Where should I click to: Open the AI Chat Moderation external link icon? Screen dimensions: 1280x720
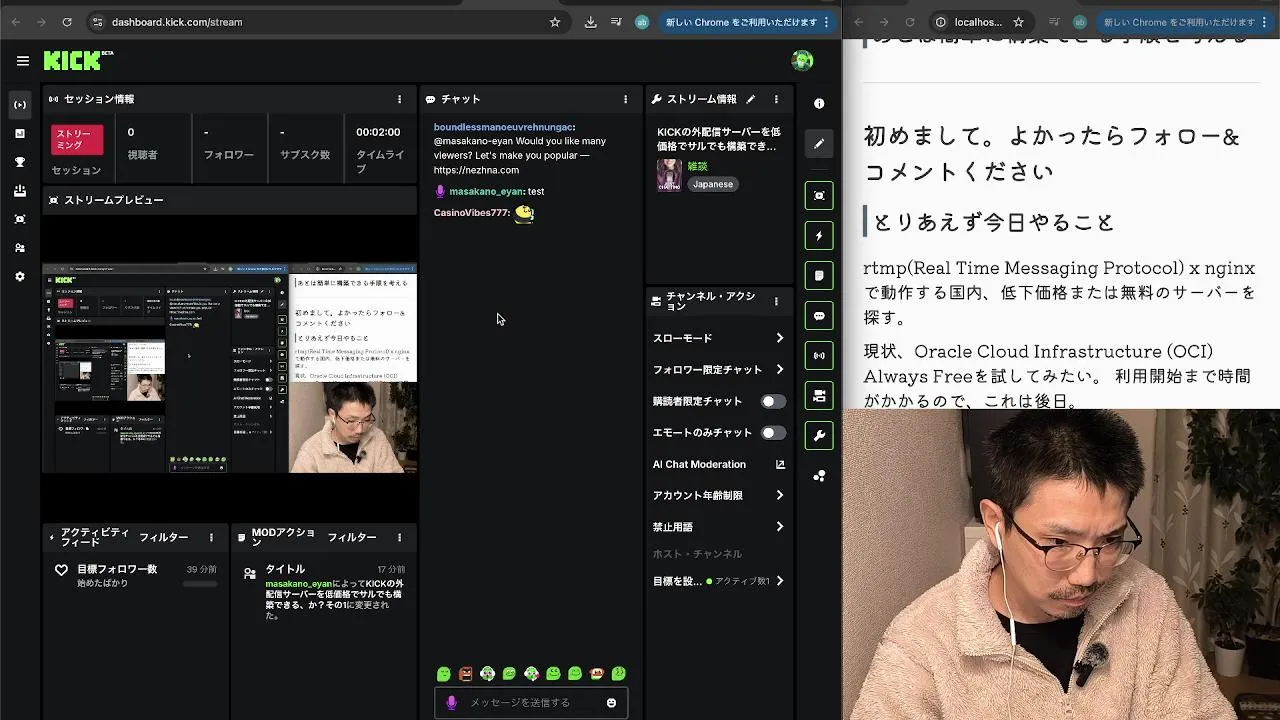tap(780, 464)
